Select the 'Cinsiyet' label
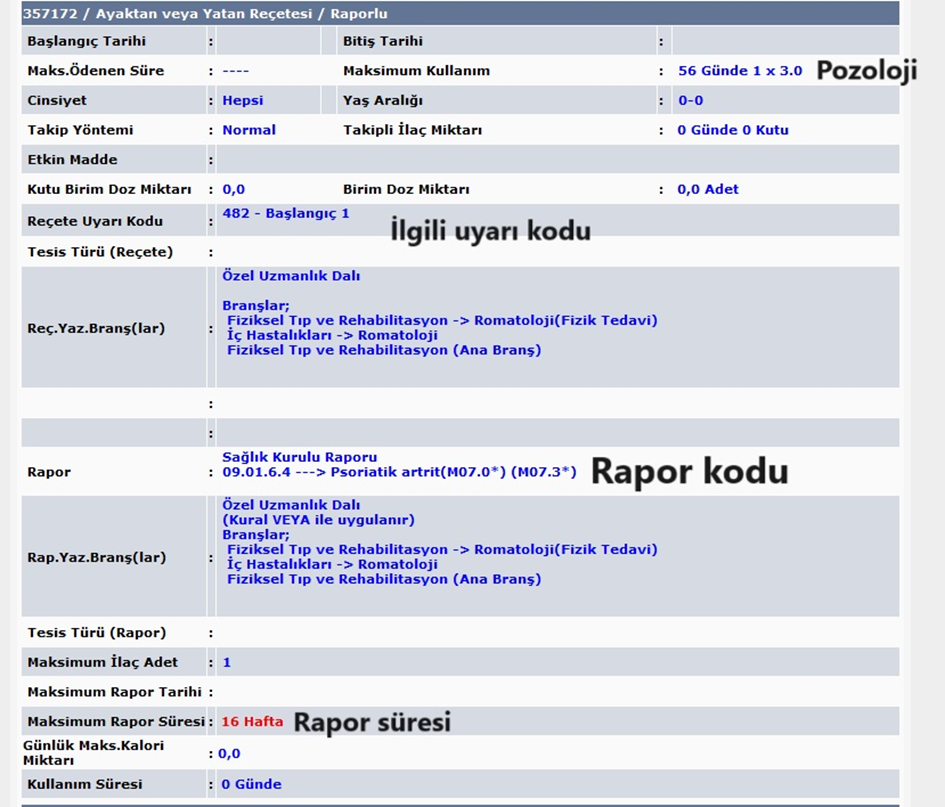 (x=57, y=100)
